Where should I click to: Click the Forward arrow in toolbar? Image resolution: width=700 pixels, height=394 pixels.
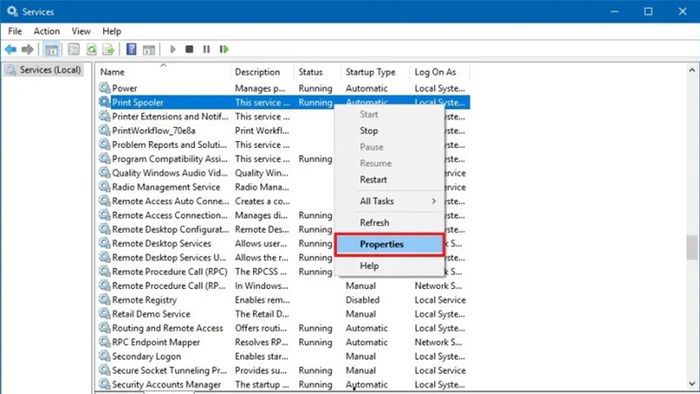[x=28, y=50]
